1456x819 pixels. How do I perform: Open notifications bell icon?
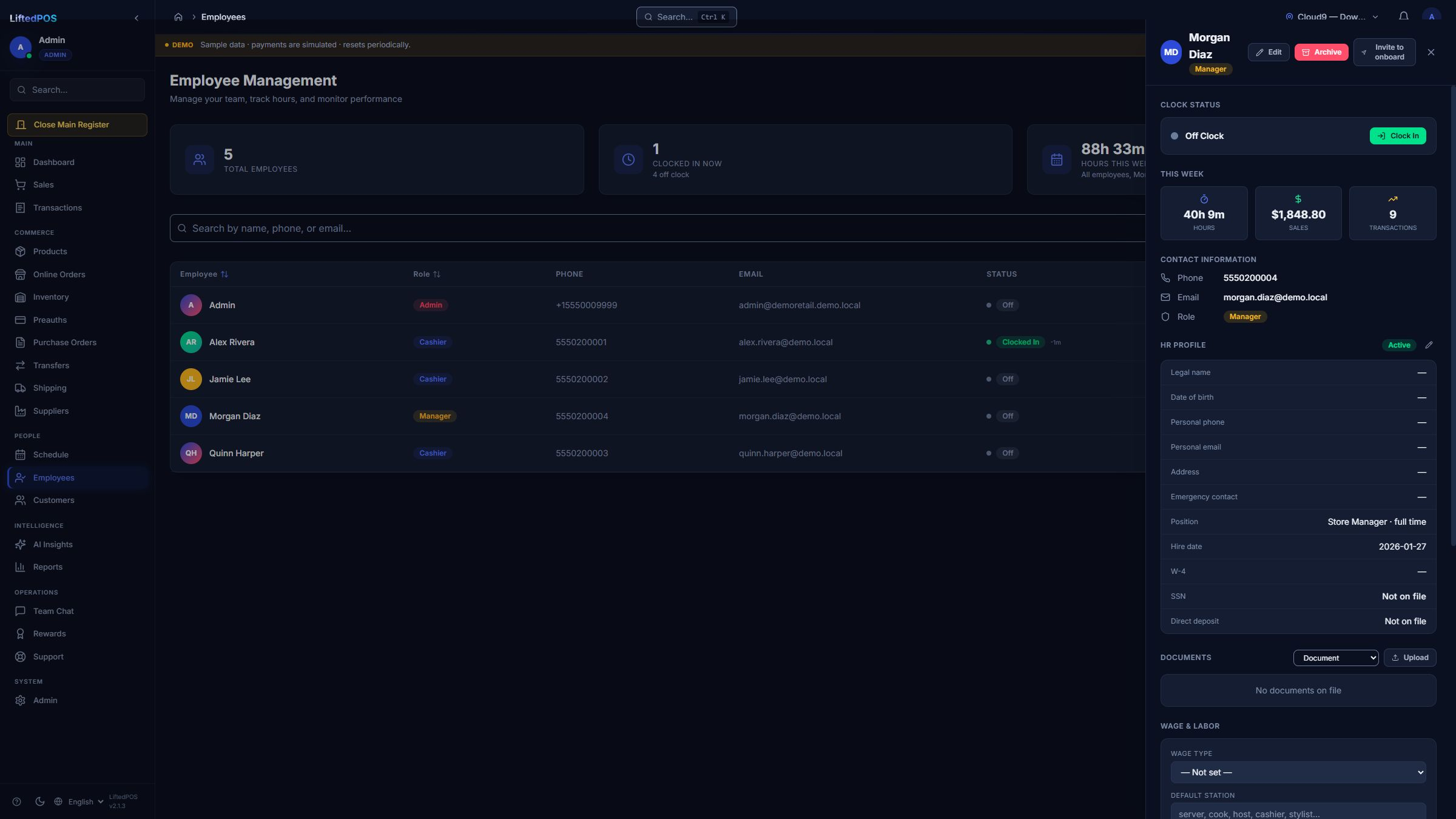point(1404,16)
